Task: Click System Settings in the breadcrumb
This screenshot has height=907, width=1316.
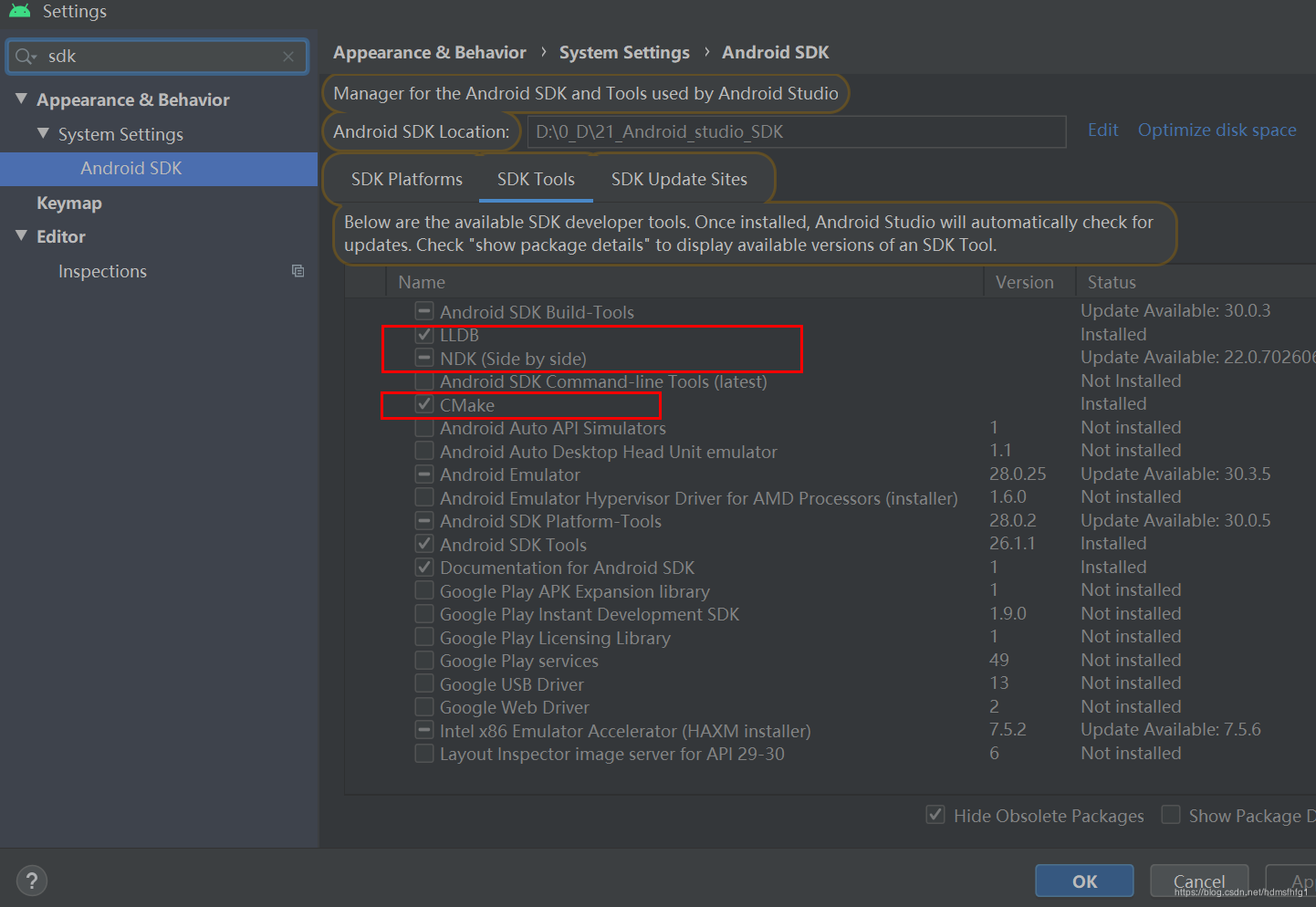Action: (x=624, y=53)
